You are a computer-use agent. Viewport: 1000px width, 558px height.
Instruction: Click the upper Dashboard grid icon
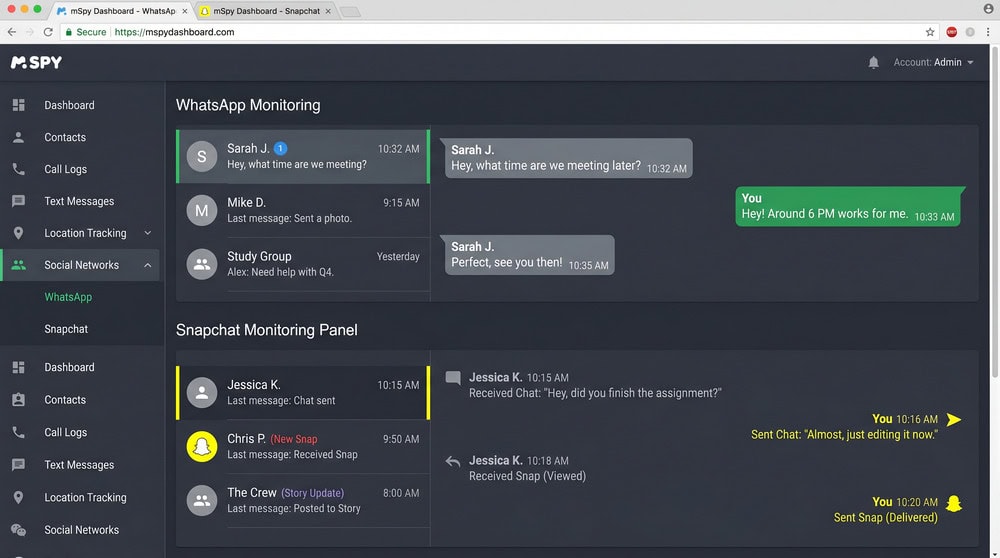click(x=18, y=105)
